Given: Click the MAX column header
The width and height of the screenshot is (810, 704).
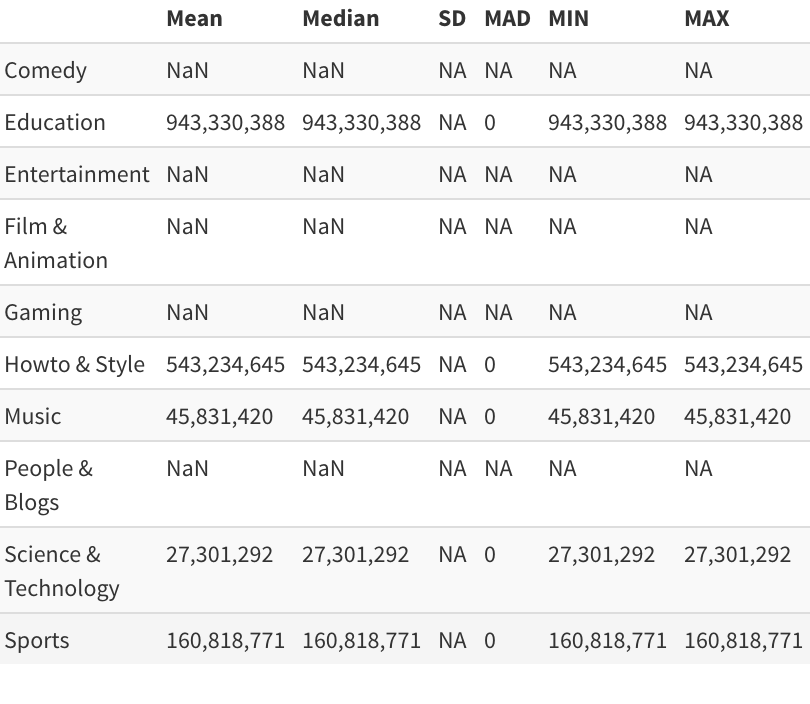Looking at the screenshot, I should (706, 19).
